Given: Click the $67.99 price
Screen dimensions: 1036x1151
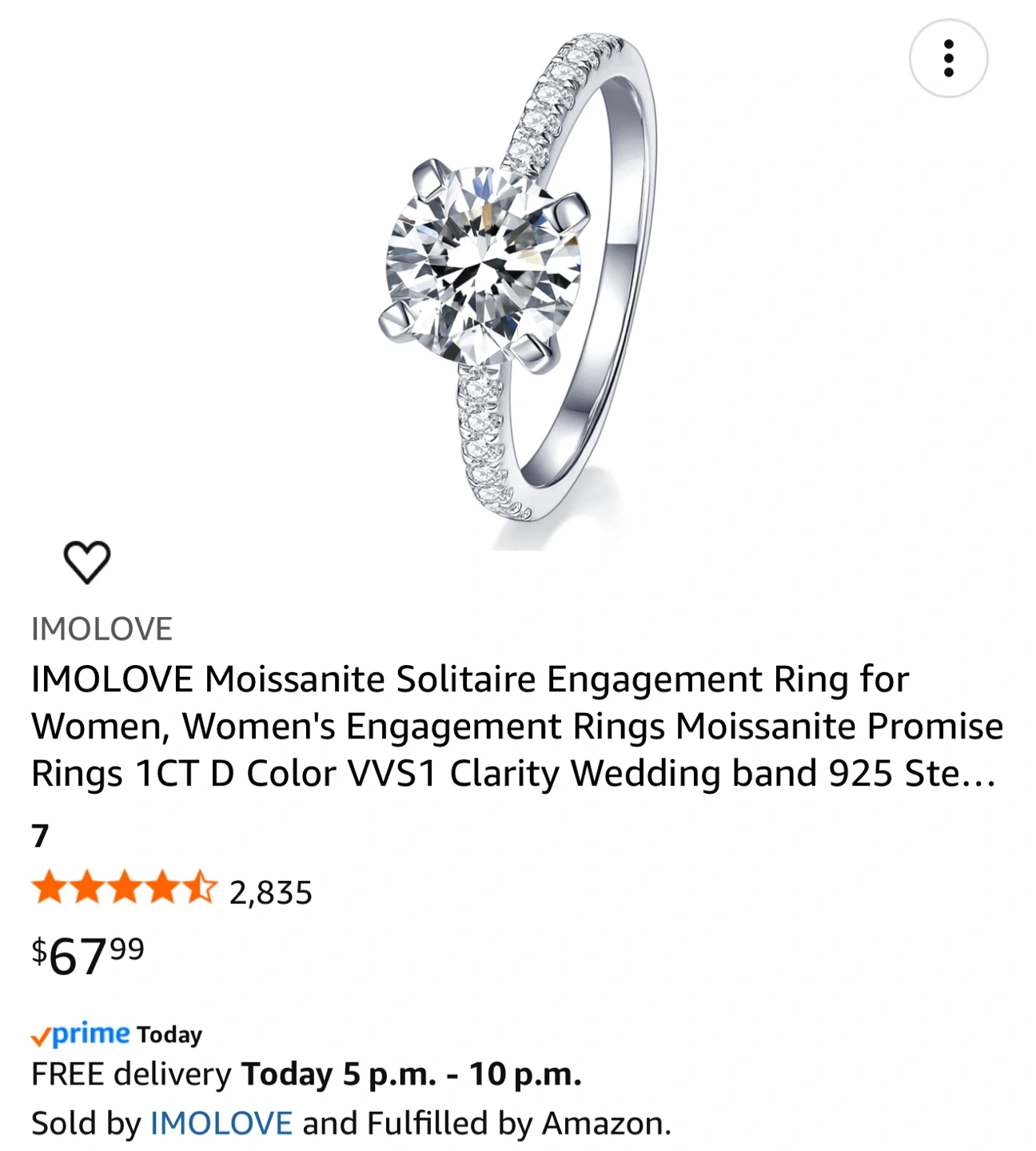Looking at the screenshot, I should tap(88, 954).
